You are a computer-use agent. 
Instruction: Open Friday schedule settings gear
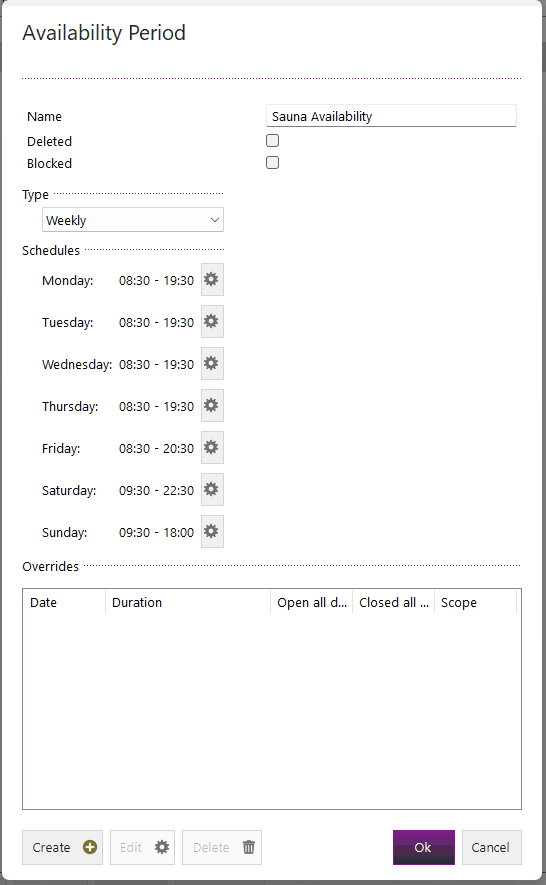pyautogui.click(x=212, y=448)
